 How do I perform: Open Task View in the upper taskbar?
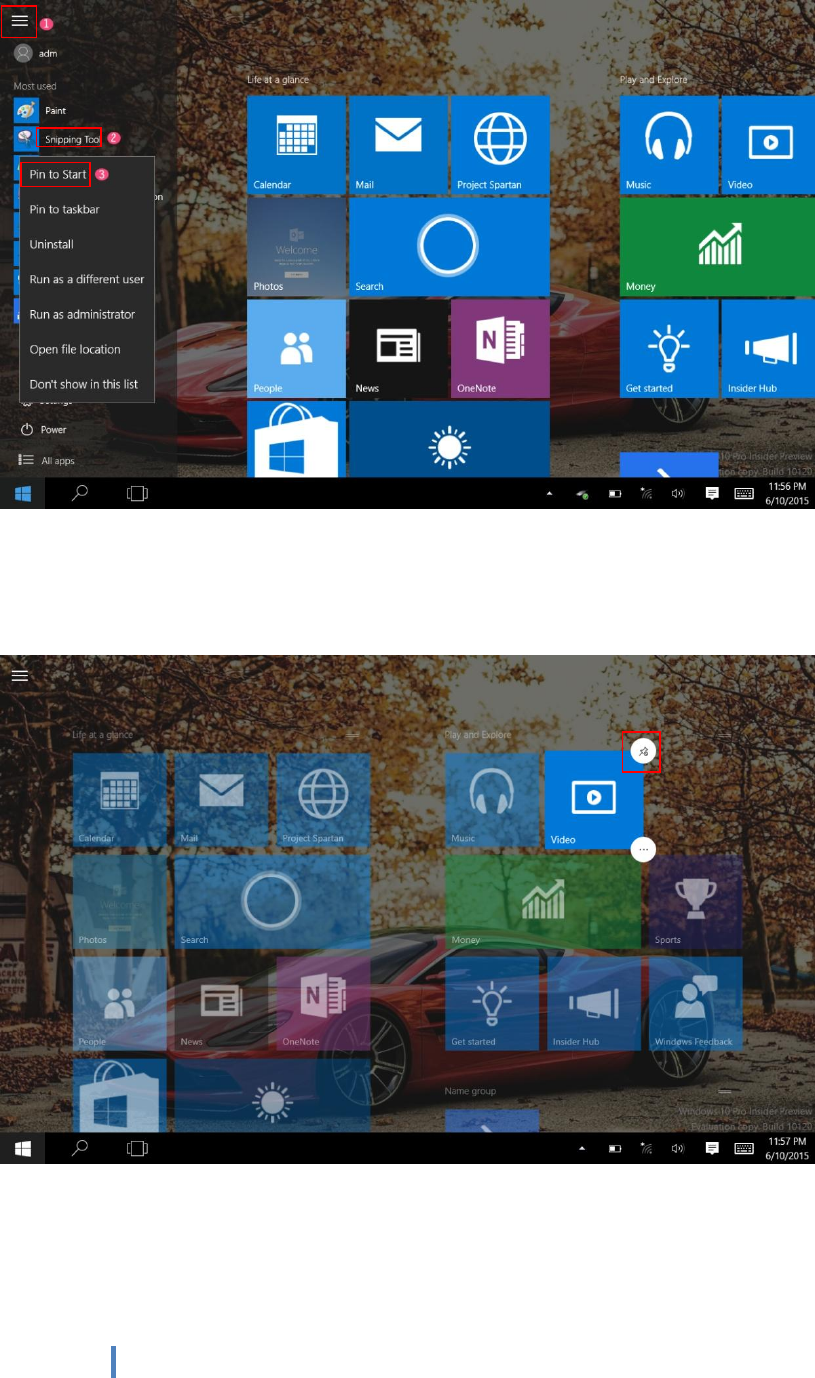pos(137,493)
